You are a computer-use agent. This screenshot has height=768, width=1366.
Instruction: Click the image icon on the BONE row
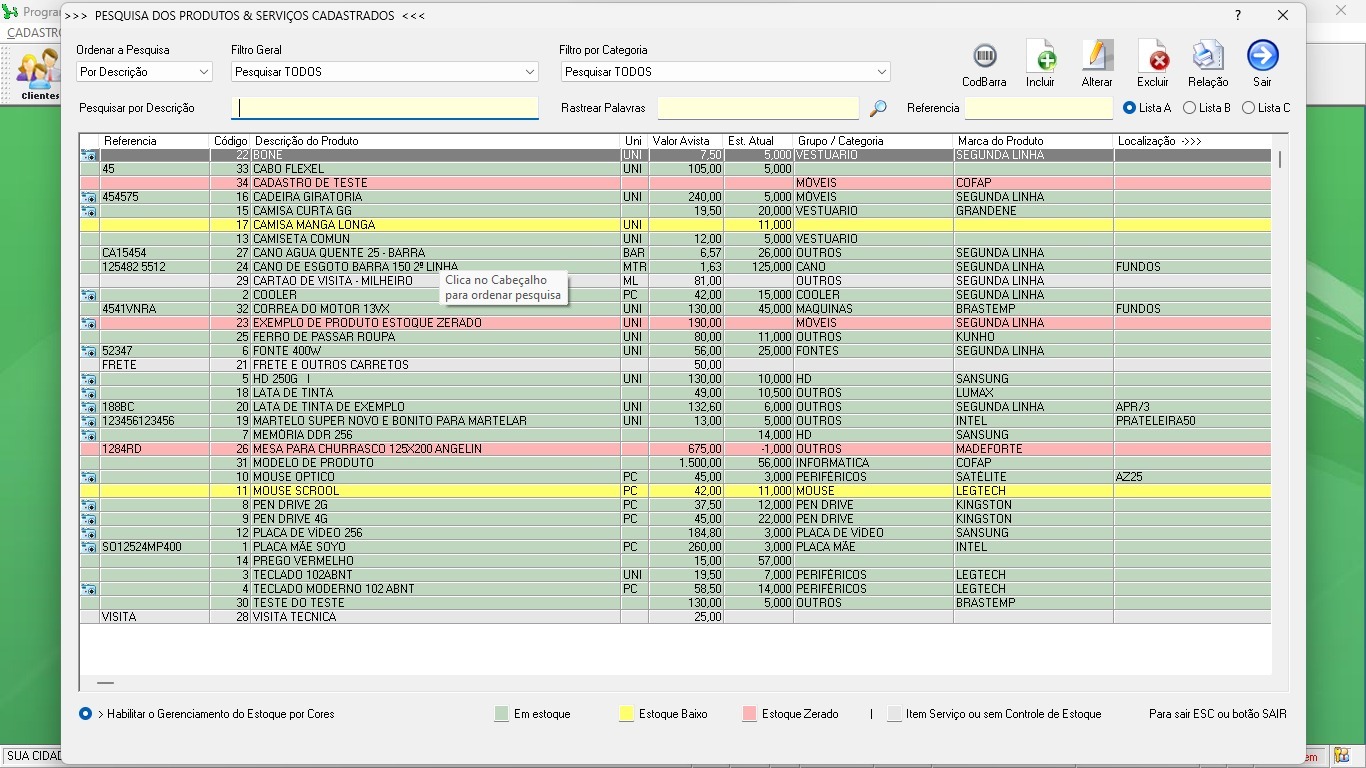(89, 155)
